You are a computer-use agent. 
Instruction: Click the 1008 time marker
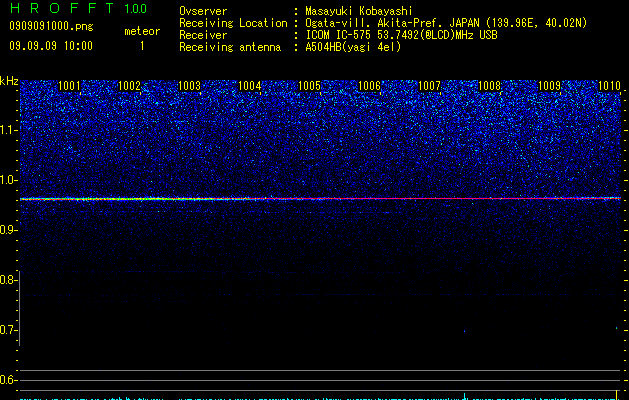point(490,86)
